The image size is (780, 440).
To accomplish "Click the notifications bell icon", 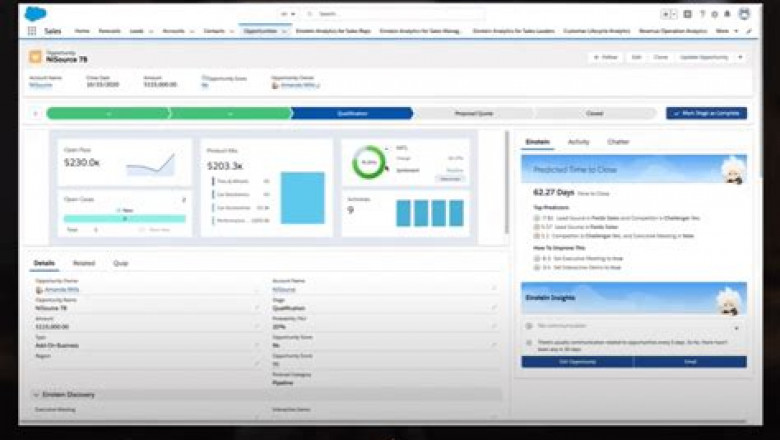I will [x=730, y=14].
